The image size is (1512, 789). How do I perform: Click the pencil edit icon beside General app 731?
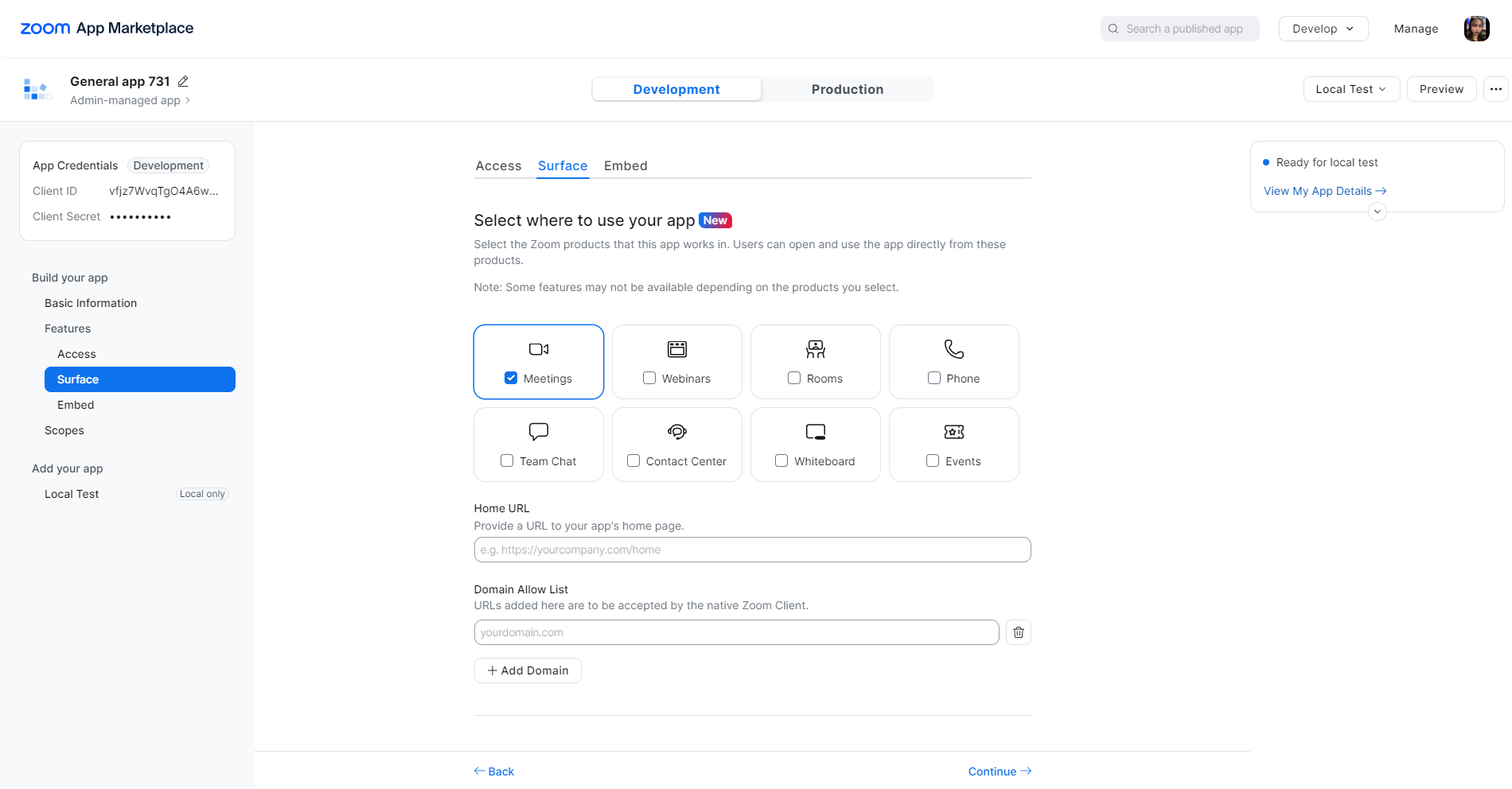tap(183, 81)
